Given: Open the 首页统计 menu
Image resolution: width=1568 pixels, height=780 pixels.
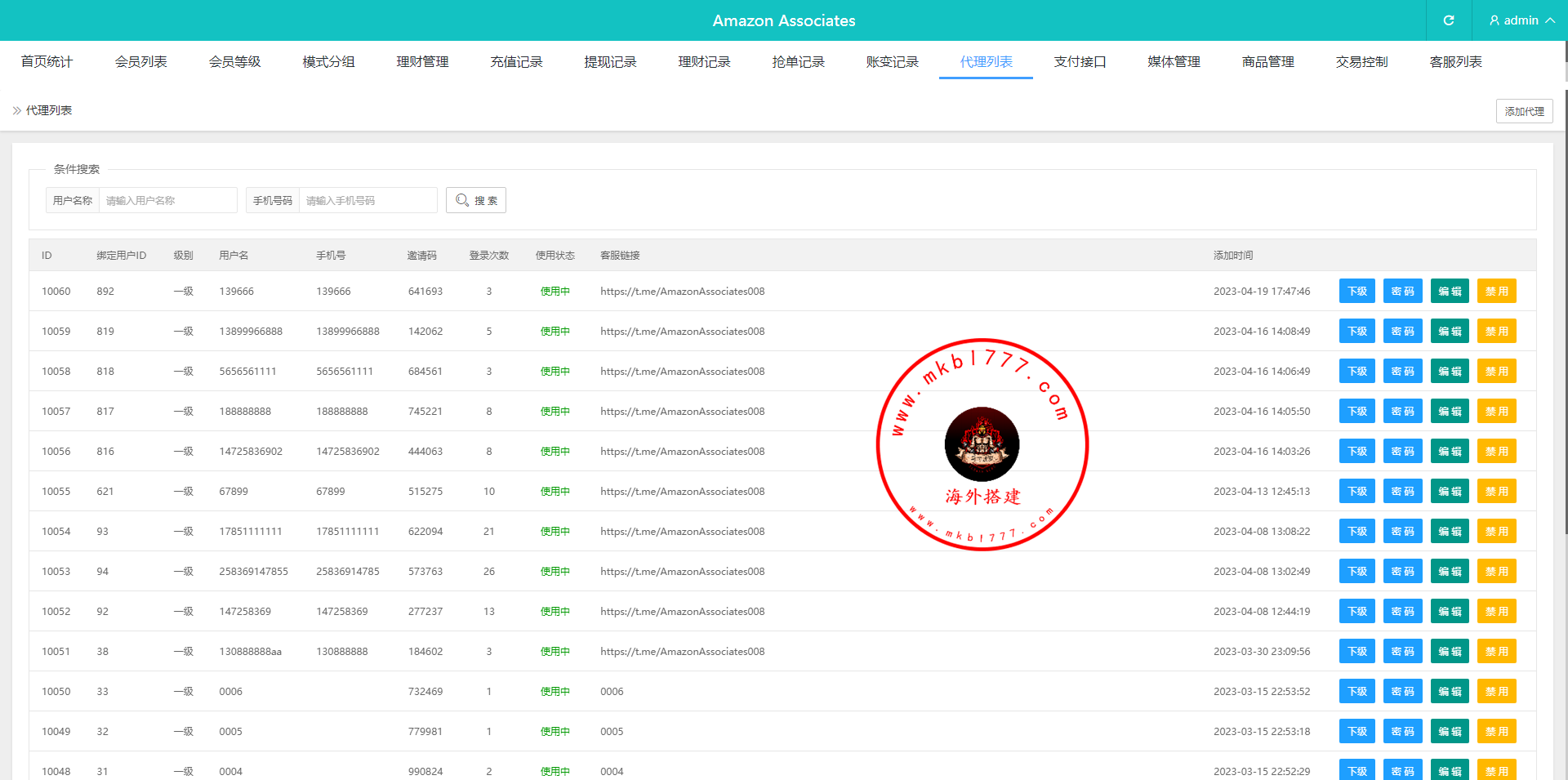Looking at the screenshot, I should pos(47,62).
